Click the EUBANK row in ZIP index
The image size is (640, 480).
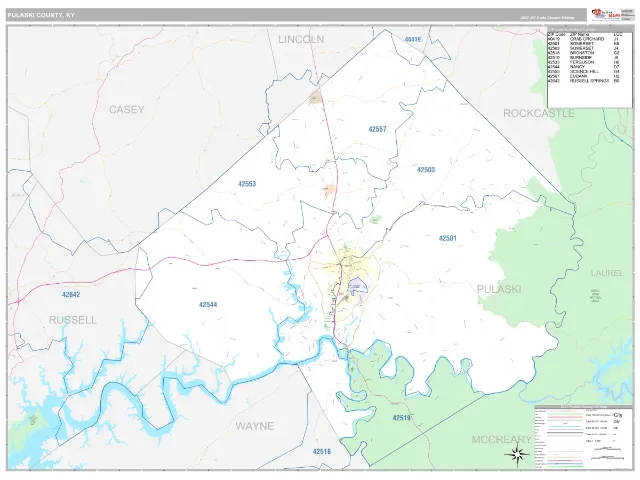pyautogui.click(x=585, y=76)
